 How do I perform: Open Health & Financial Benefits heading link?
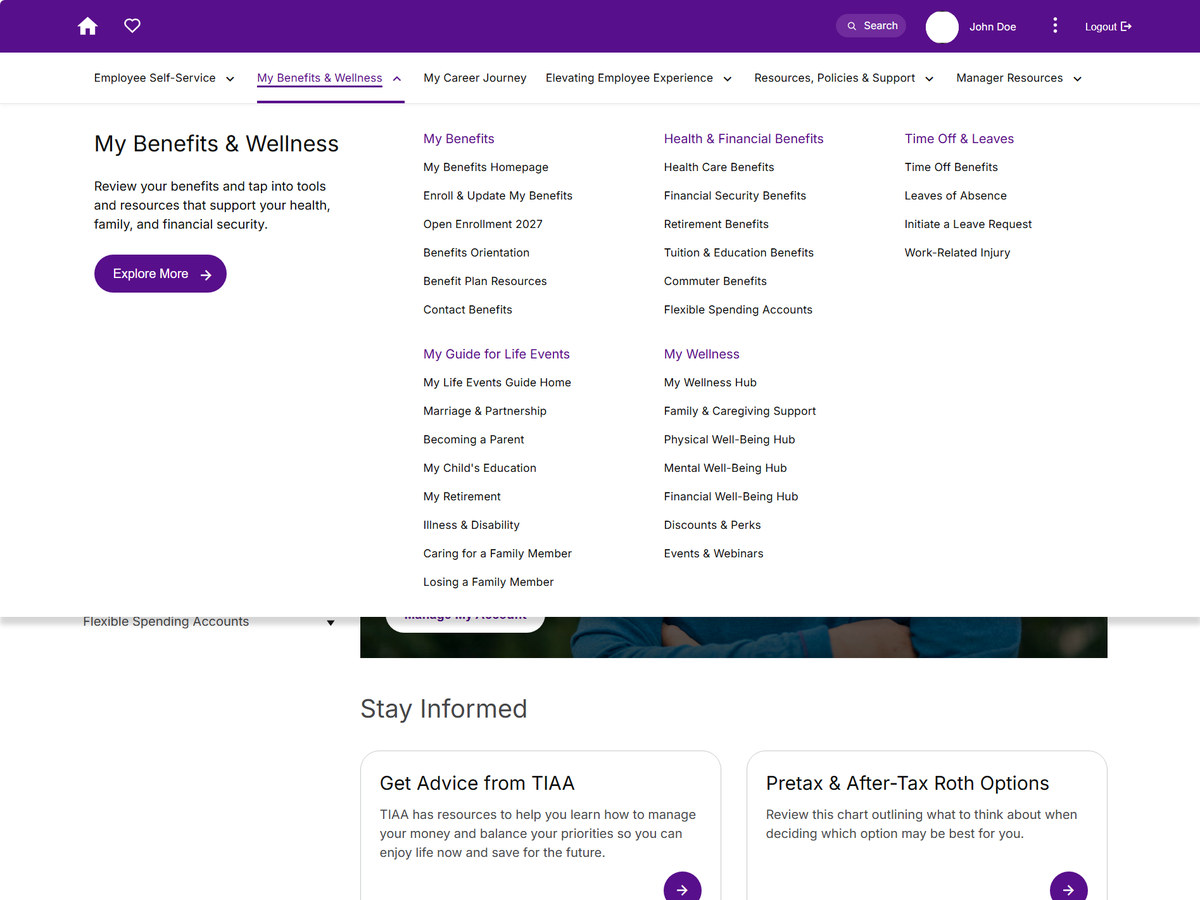[x=744, y=139]
